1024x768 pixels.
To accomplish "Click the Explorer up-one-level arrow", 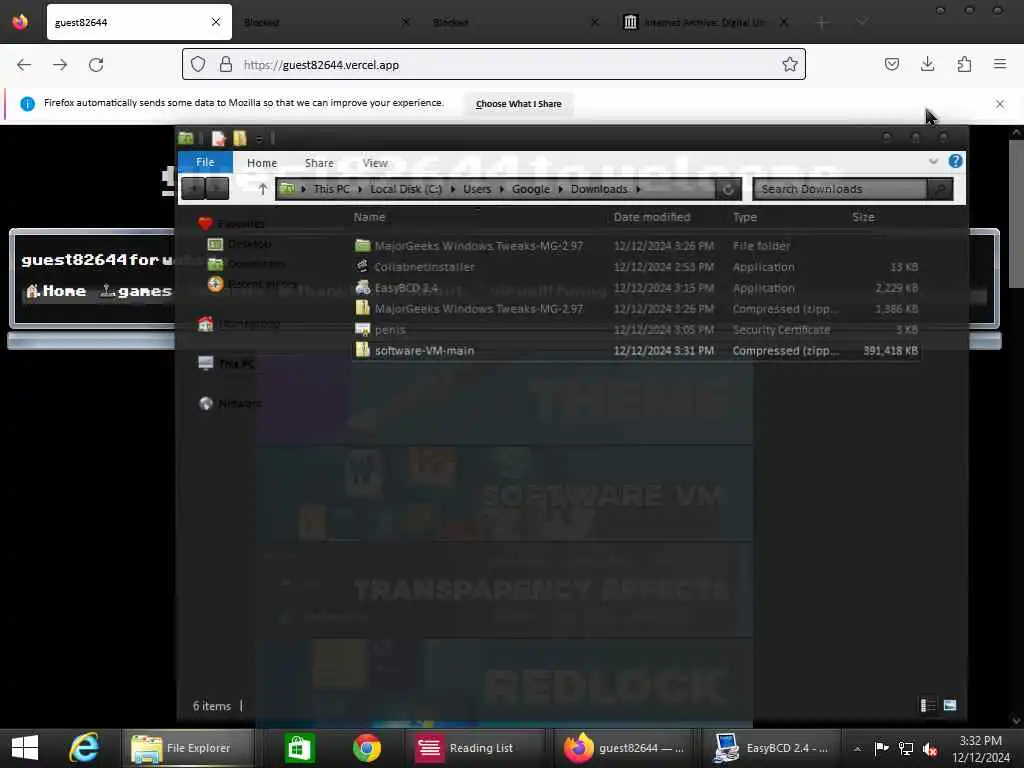I will tap(263, 189).
